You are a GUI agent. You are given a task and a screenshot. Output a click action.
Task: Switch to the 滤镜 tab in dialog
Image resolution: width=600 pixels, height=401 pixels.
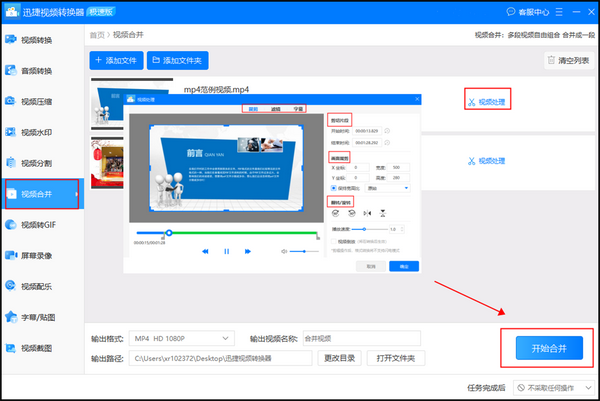(x=275, y=108)
